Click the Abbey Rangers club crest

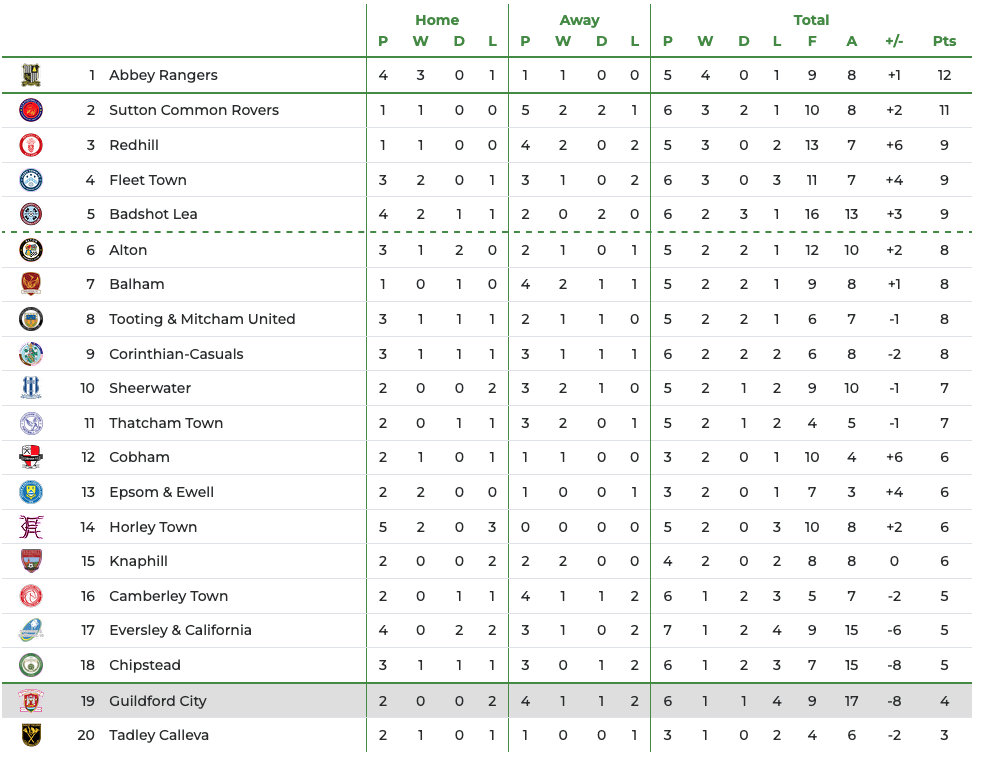point(31,75)
